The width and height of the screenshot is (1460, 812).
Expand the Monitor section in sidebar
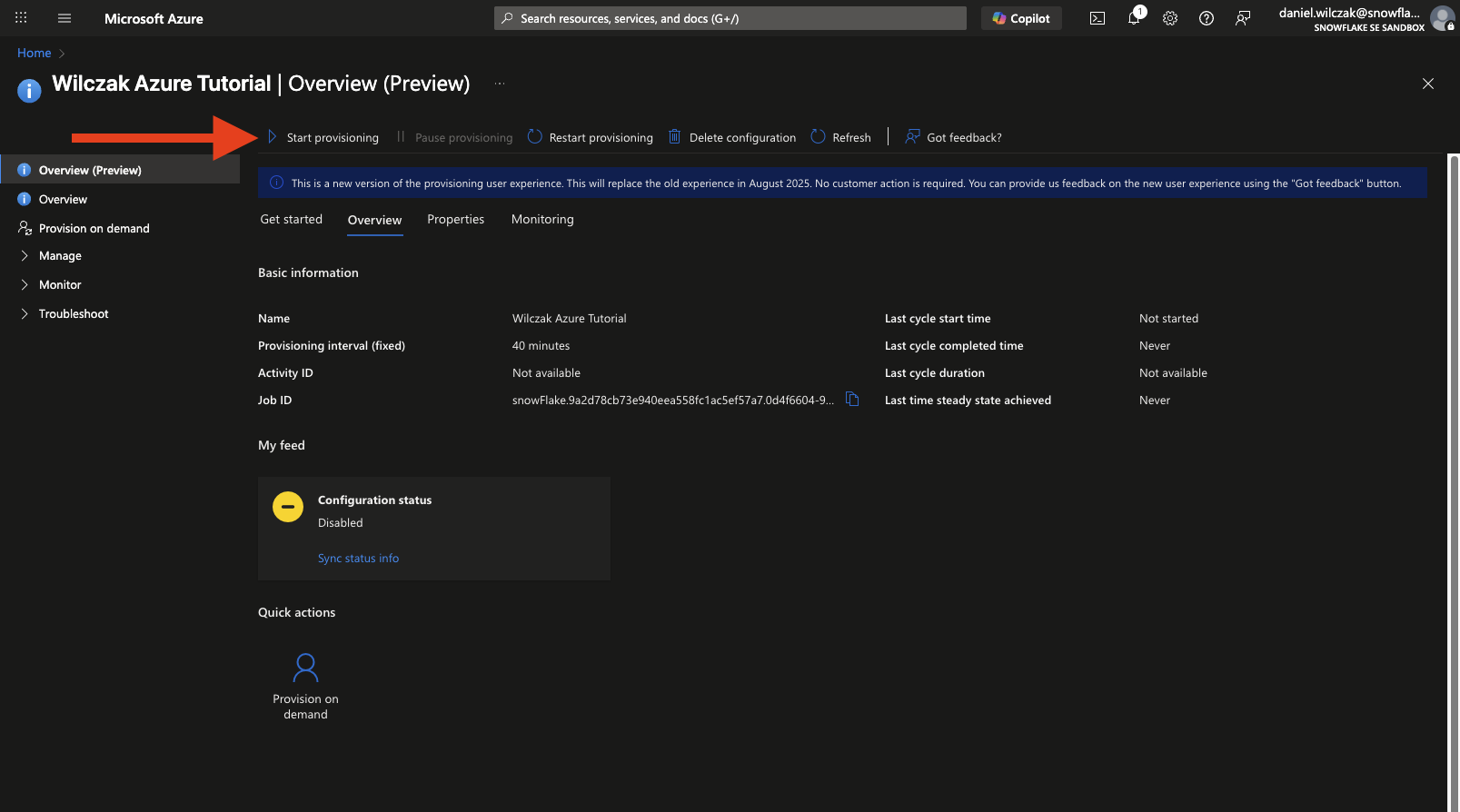(60, 285)
